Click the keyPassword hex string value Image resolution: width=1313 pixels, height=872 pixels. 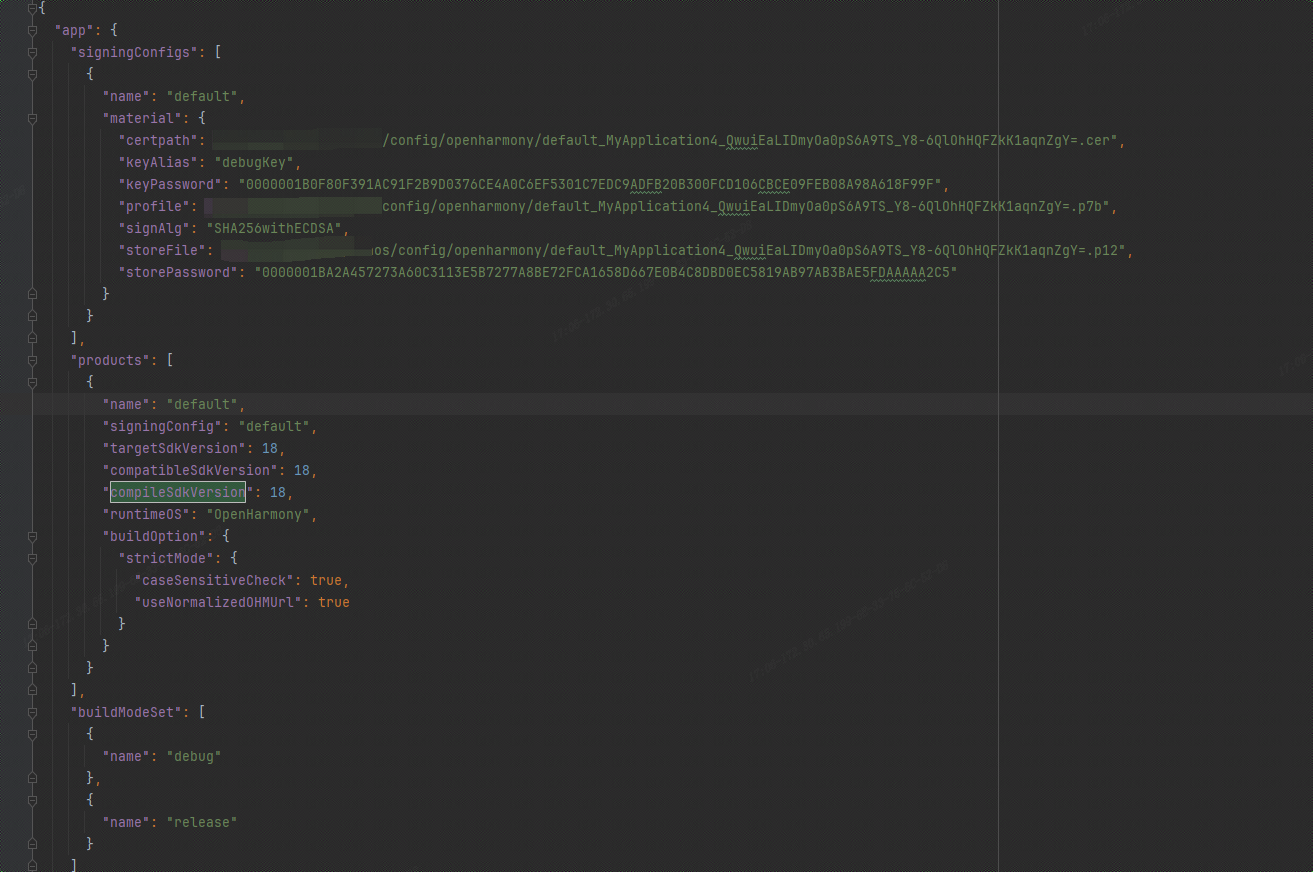[590, 184]
